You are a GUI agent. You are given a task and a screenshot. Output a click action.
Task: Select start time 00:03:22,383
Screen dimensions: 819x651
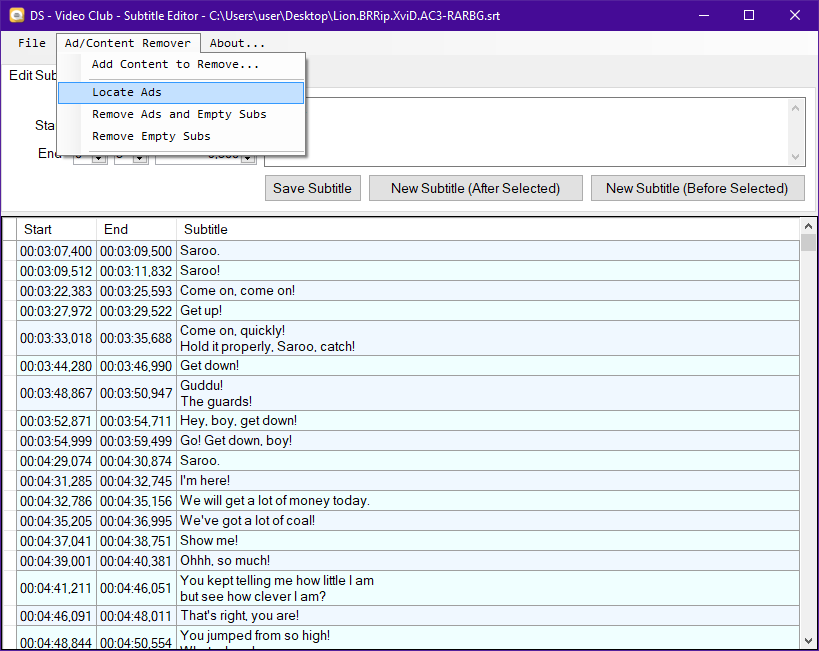(x=56, y=291)
